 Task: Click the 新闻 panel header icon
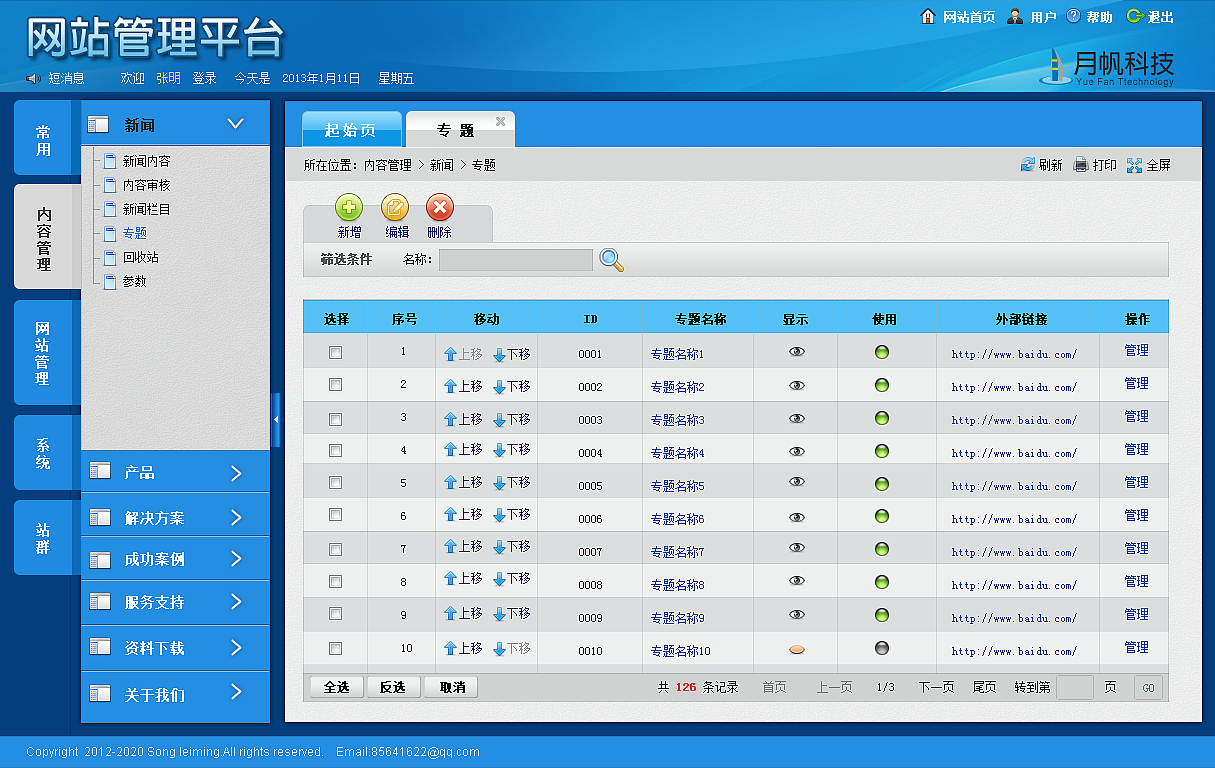click(x=98, y=125)
